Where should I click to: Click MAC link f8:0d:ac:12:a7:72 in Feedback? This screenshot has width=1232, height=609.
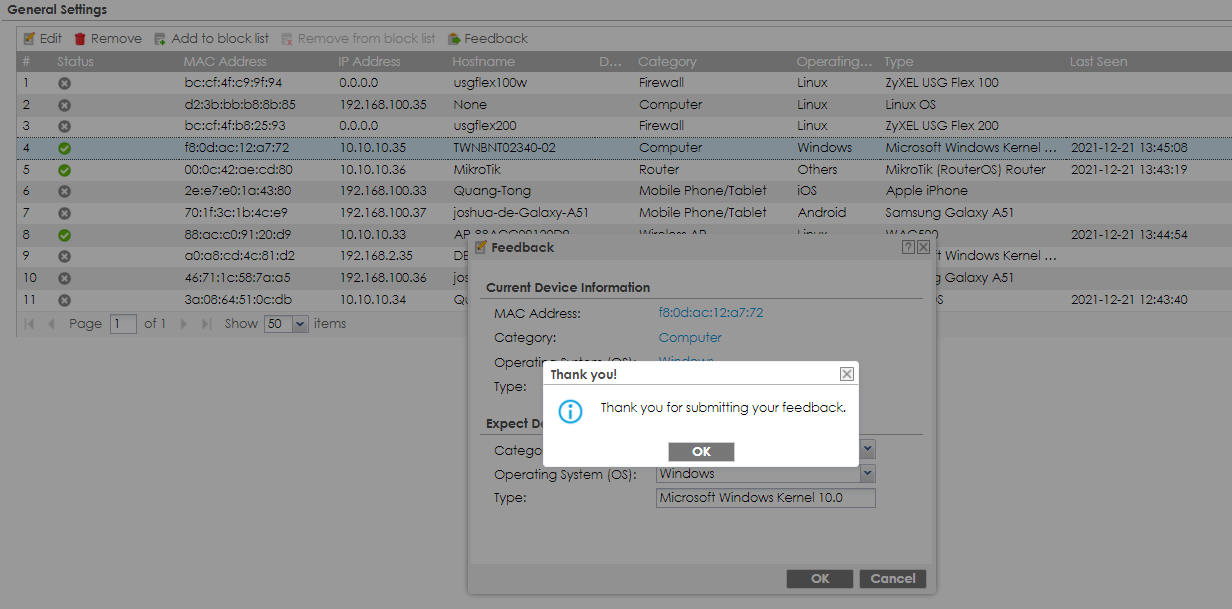tap(711, 313)
